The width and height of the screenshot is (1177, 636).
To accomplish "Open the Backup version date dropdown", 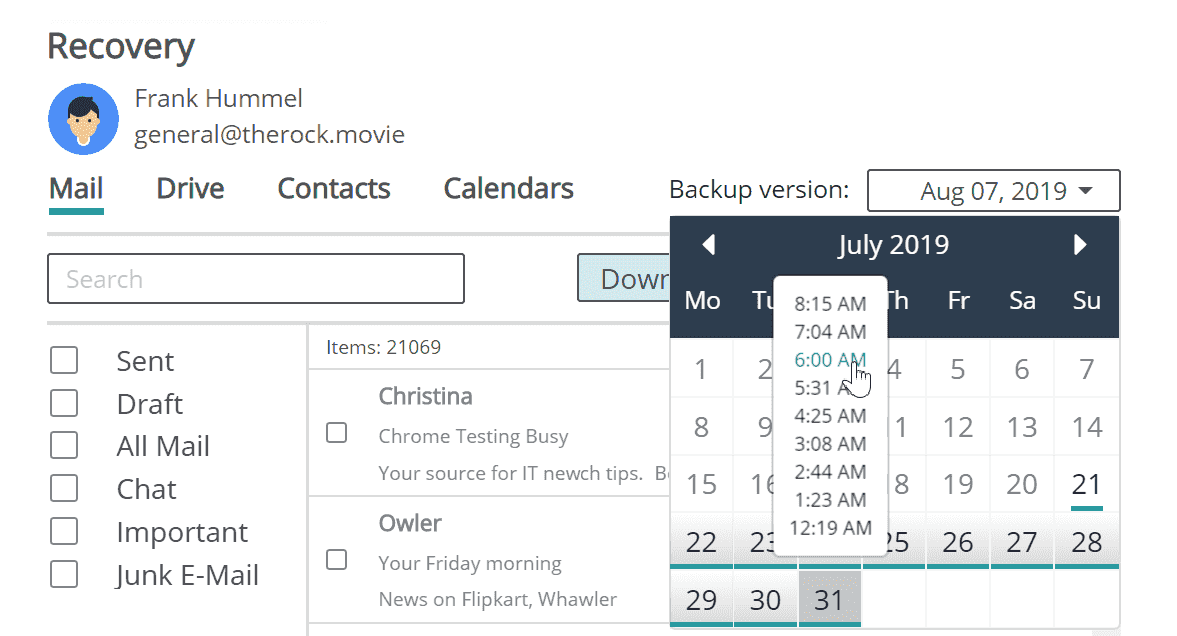I will coord(993,190).
